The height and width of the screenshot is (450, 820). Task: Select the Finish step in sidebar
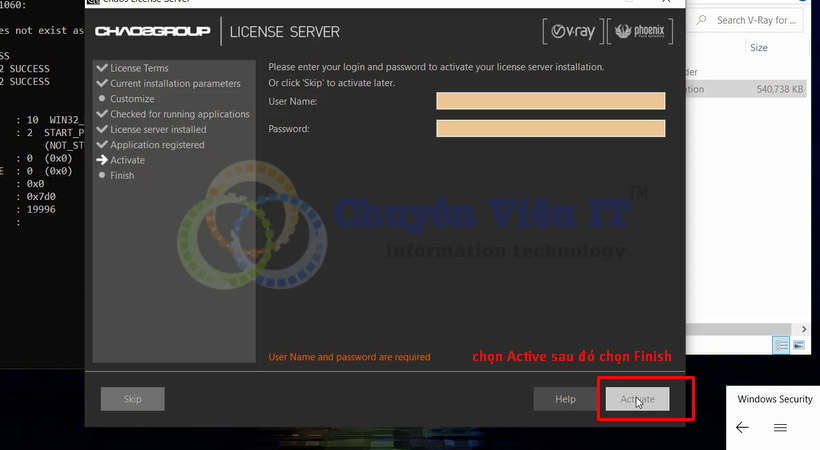pyautogui.click(x=121, y=175)
